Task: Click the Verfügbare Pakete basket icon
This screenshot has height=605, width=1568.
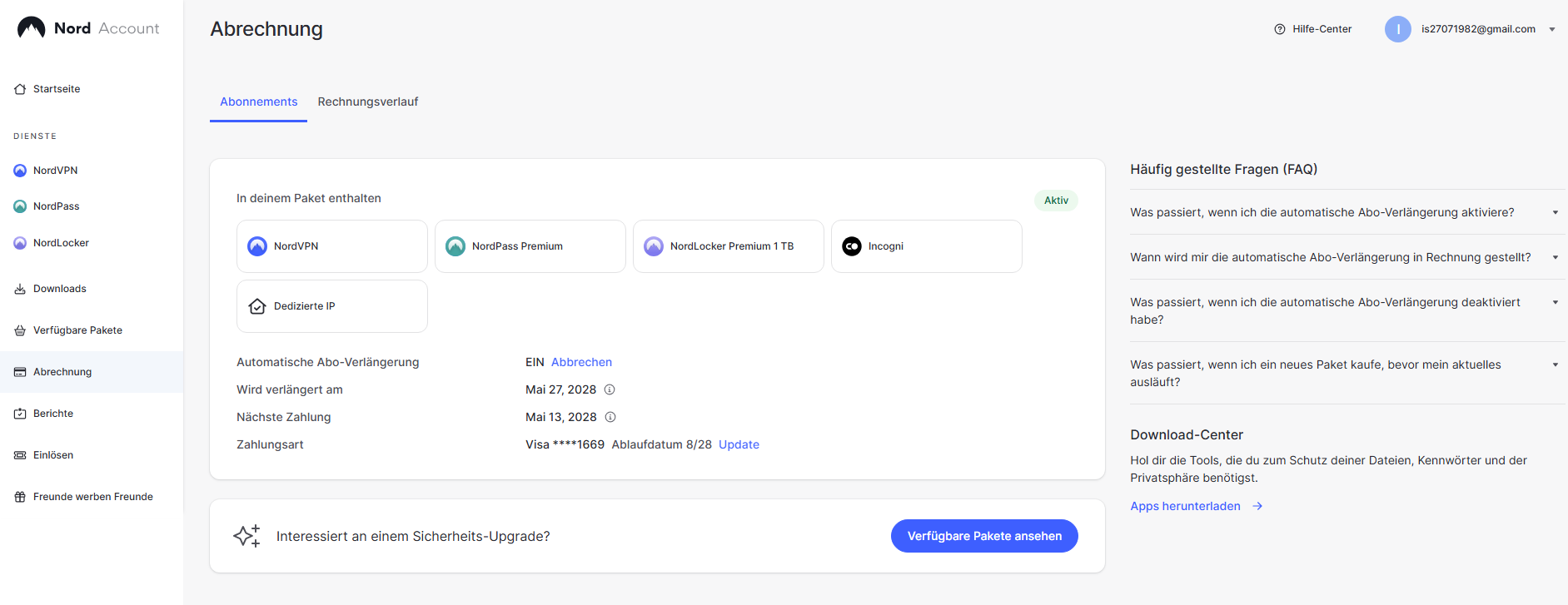Action: 20,330
